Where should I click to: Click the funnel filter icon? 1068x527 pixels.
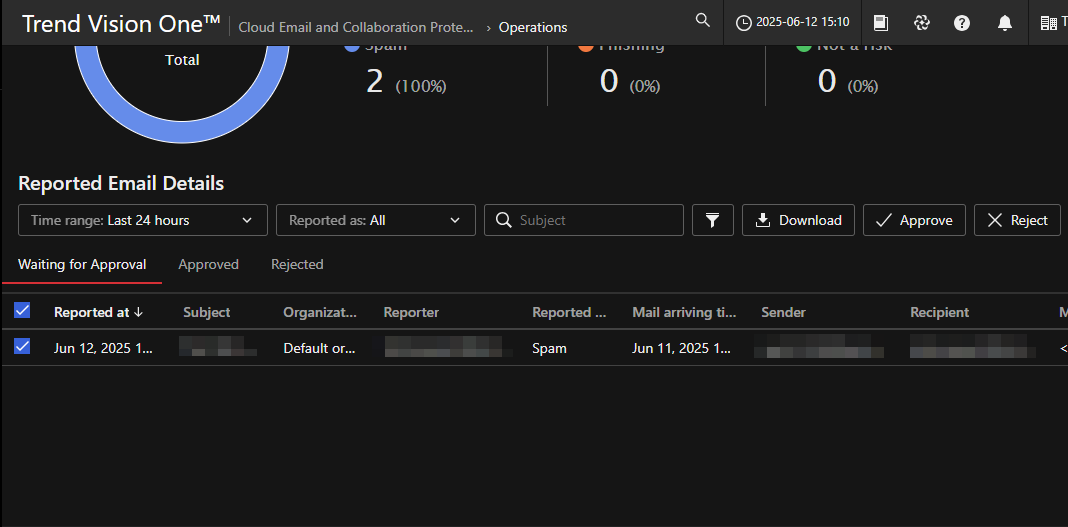(x=712, y=220)
